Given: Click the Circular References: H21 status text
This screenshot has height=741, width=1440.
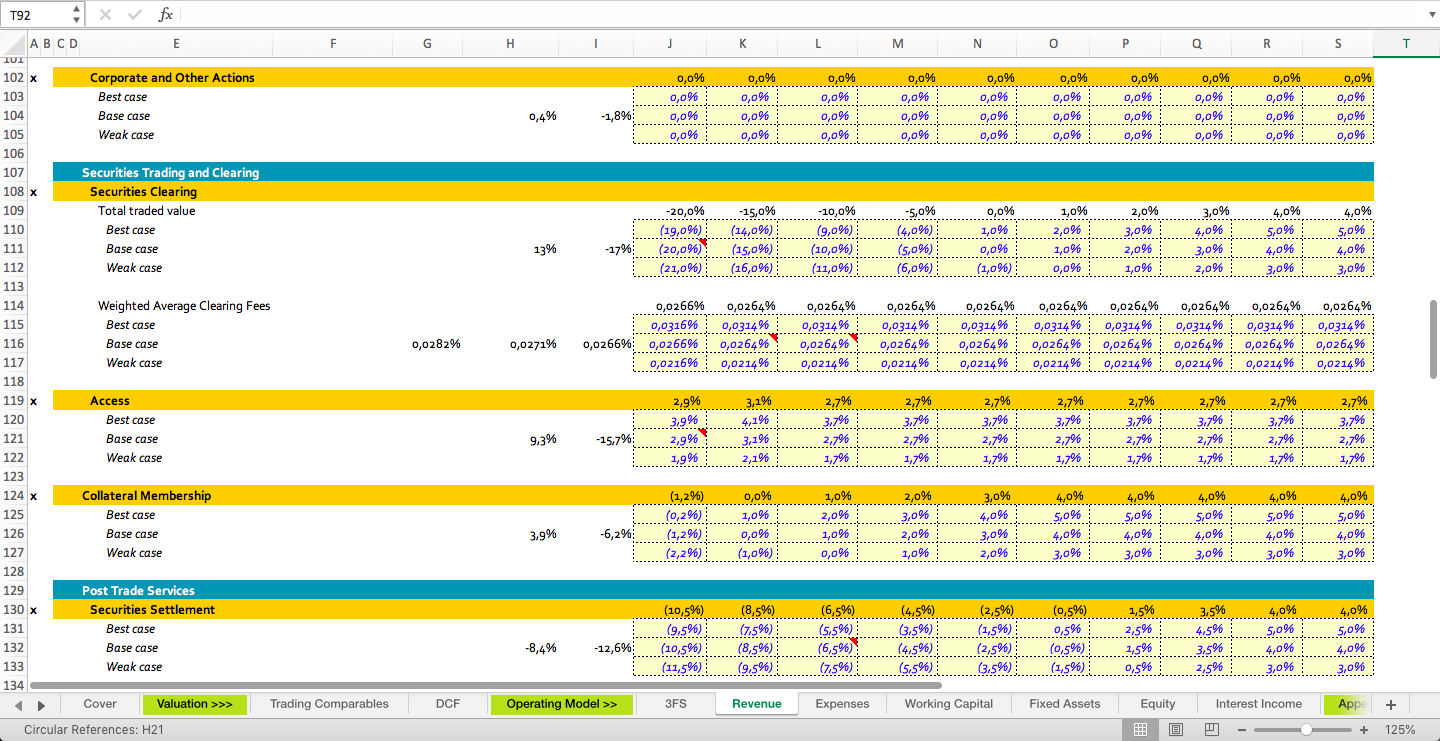Looking at the screenshot, I should tap(94, 730).
